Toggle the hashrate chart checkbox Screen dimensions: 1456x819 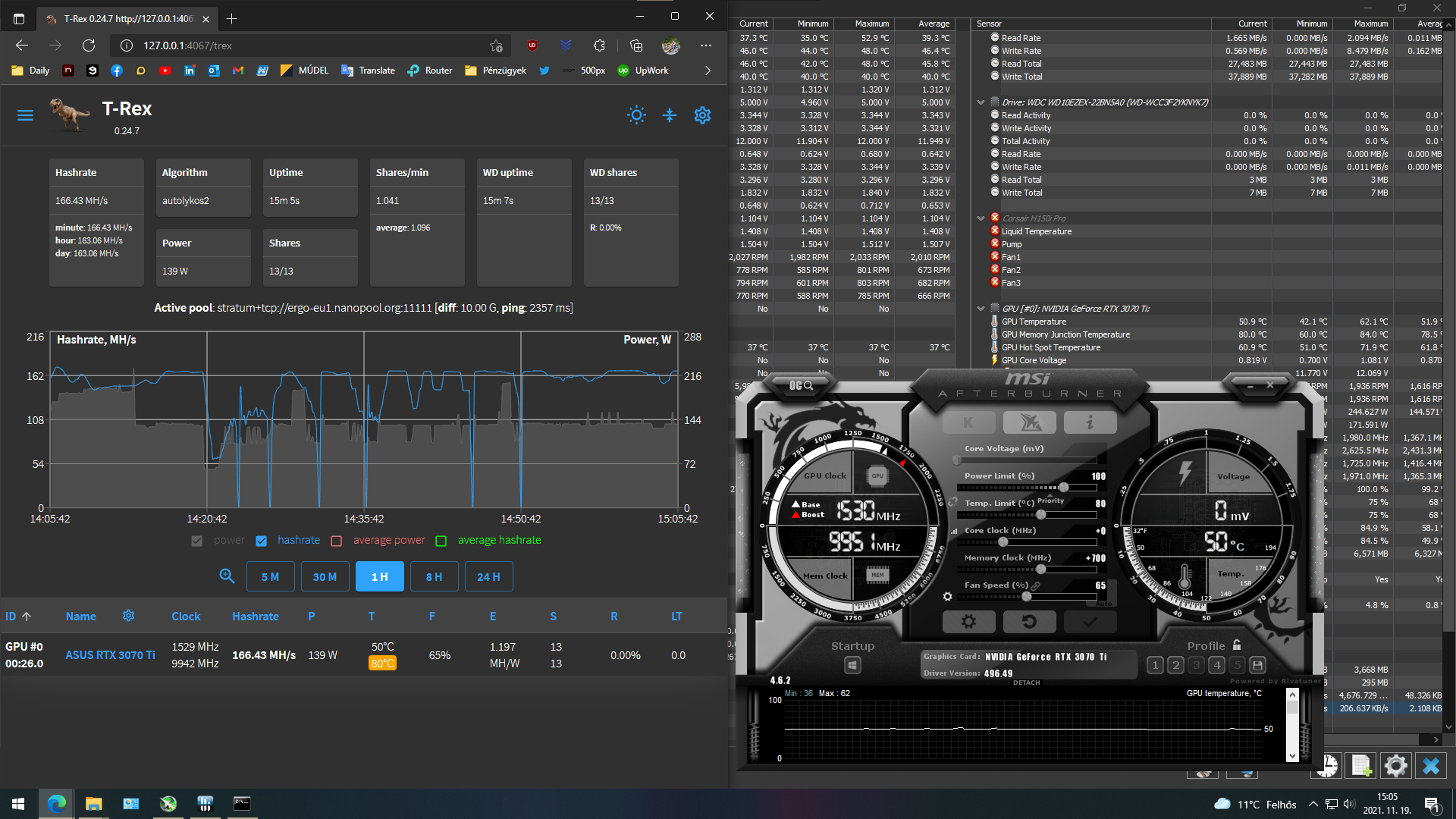261,541
